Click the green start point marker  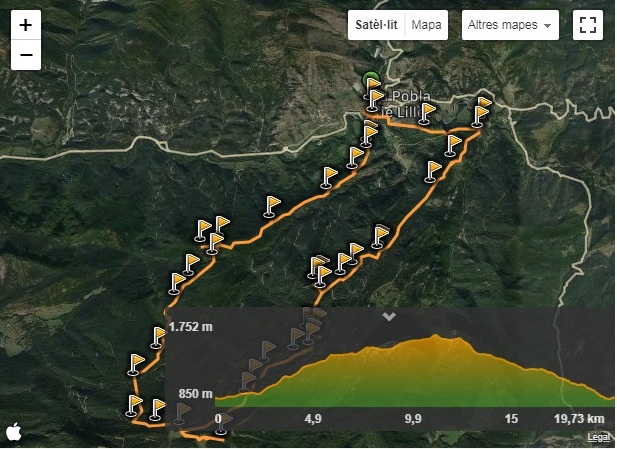pos(370,78)
